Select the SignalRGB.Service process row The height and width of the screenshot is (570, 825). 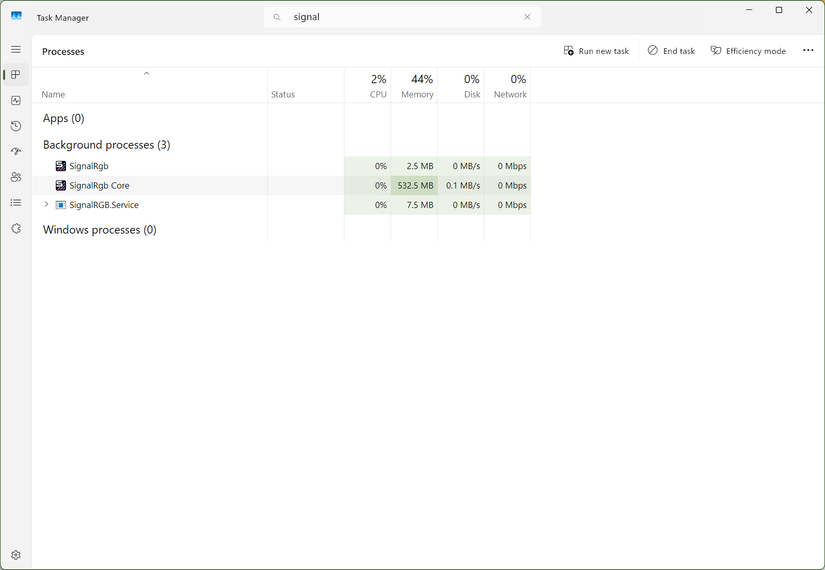[281, 205]
